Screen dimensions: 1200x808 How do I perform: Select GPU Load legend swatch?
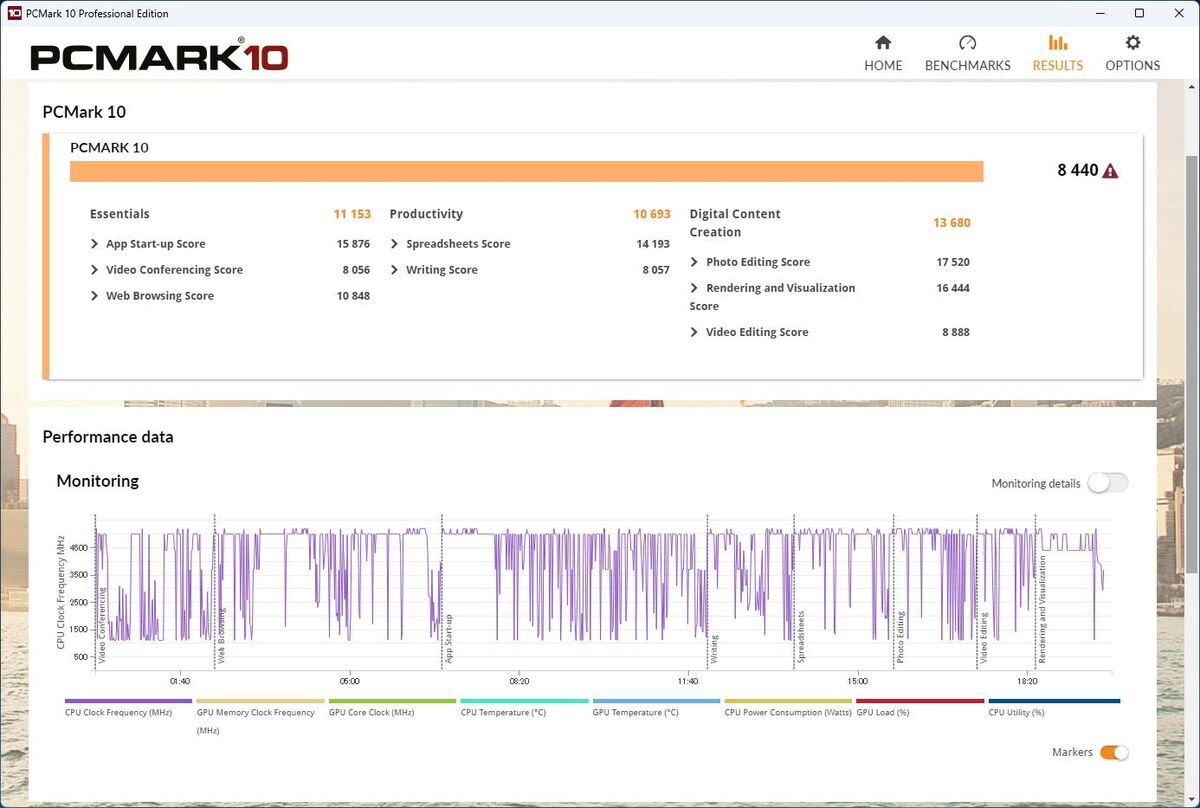921,701
